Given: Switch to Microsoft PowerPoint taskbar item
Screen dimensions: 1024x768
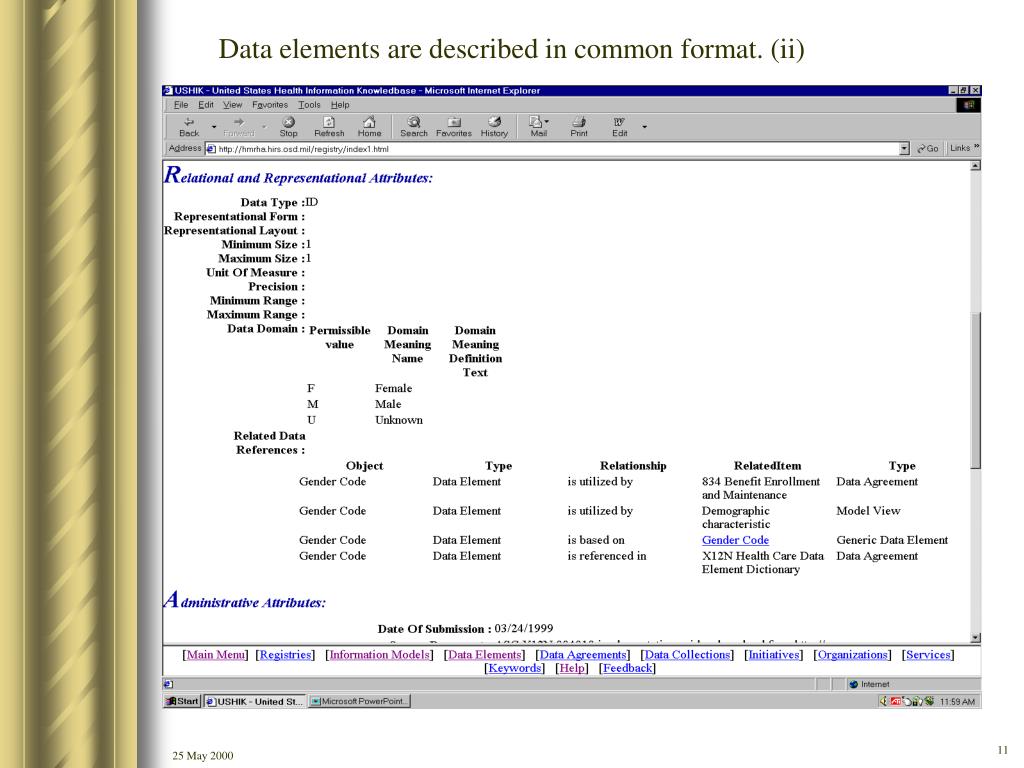Looking at the screenshot, I should pos(359,701).
